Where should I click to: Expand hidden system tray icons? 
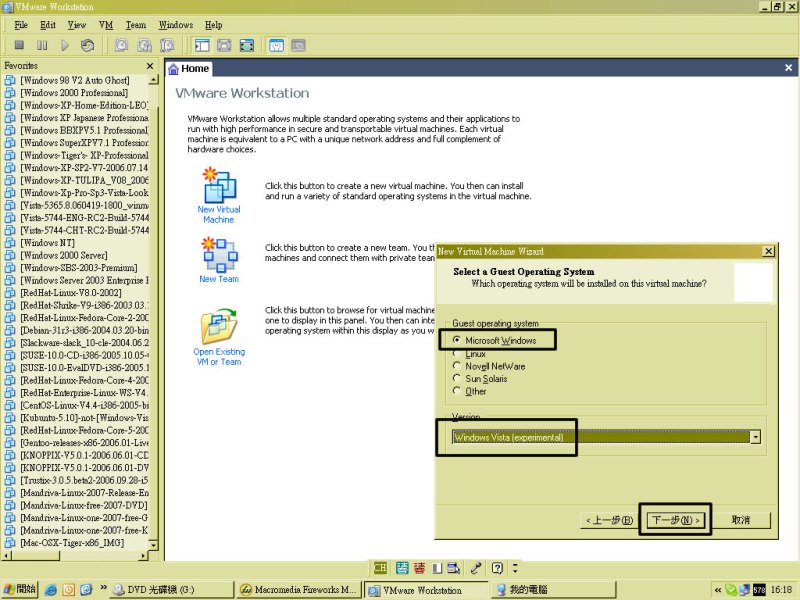pyautogui.click(x=718, y=590)
